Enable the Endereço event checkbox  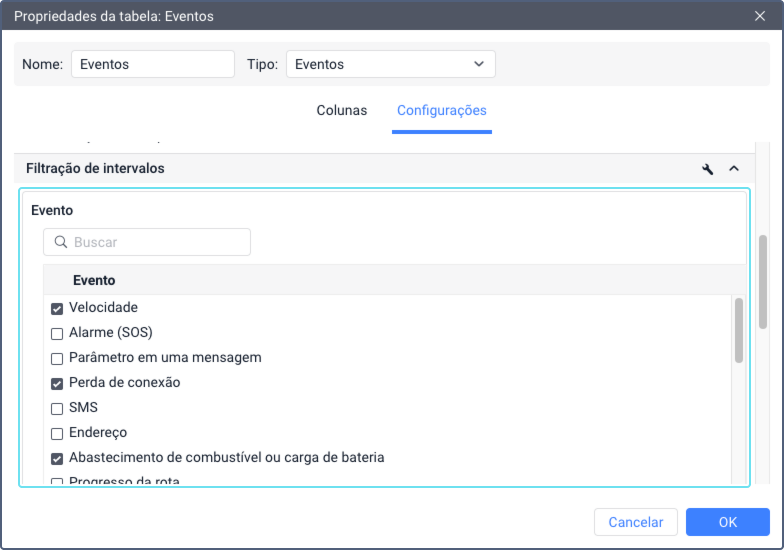point(57,433)
